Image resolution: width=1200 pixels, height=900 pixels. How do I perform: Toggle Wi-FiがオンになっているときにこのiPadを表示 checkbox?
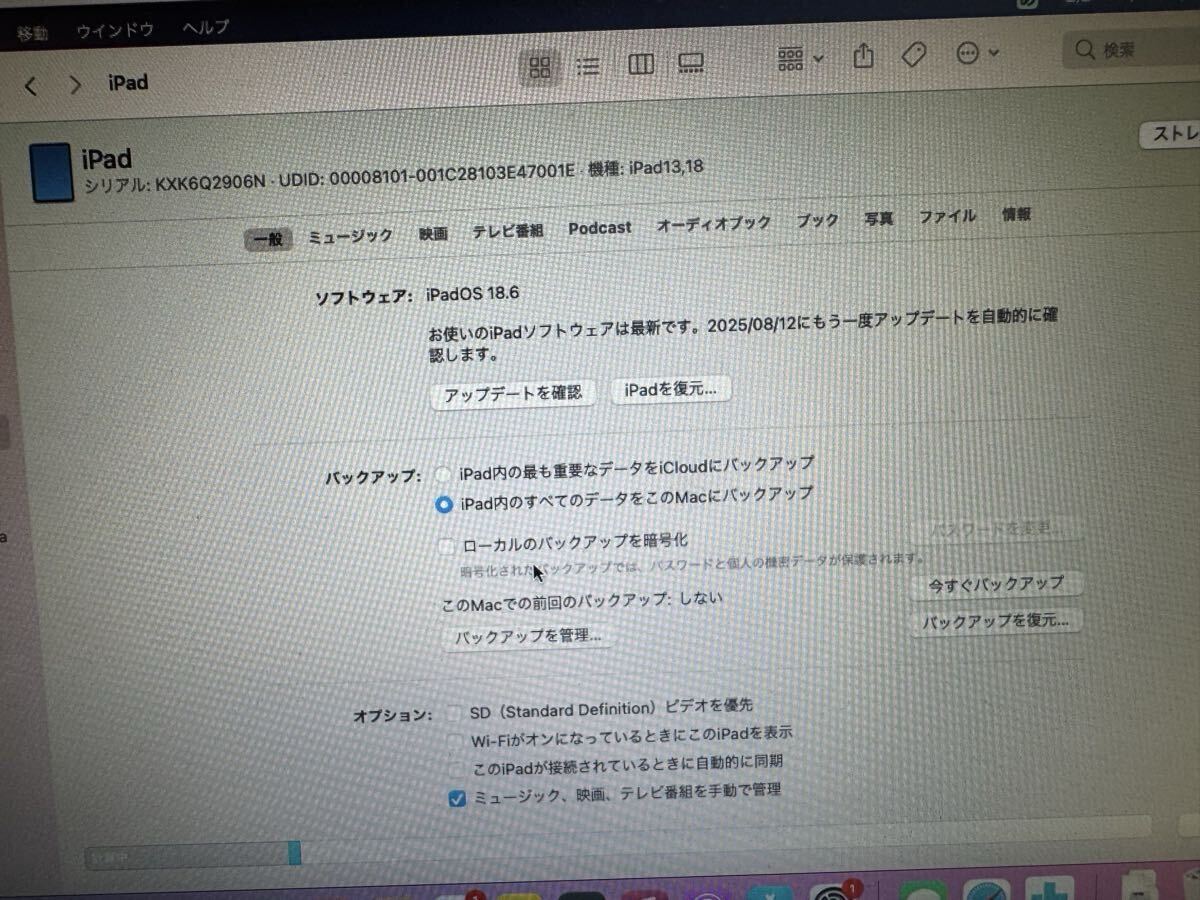[456, 741]
